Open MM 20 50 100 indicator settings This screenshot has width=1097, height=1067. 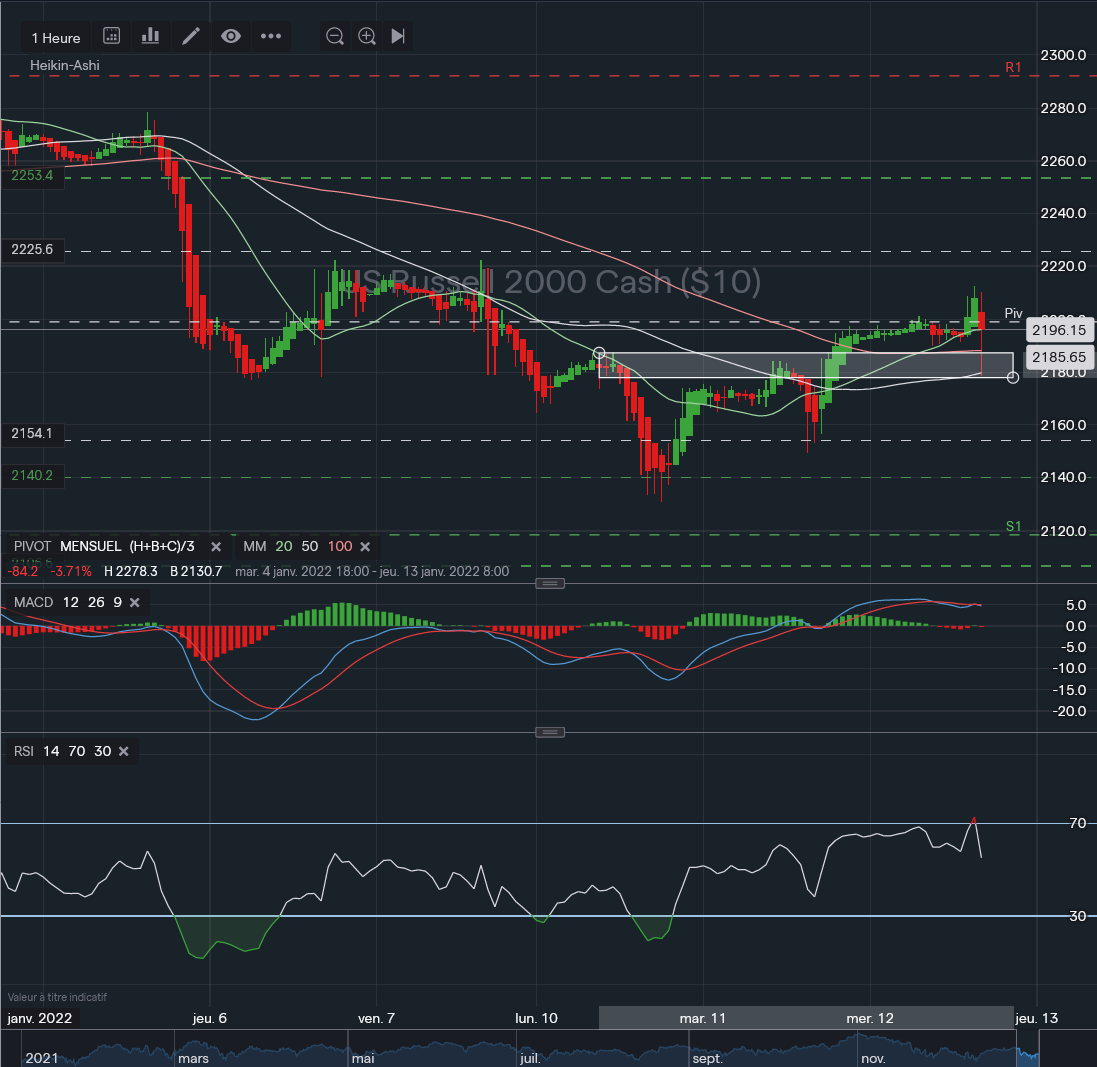[297, 546]
